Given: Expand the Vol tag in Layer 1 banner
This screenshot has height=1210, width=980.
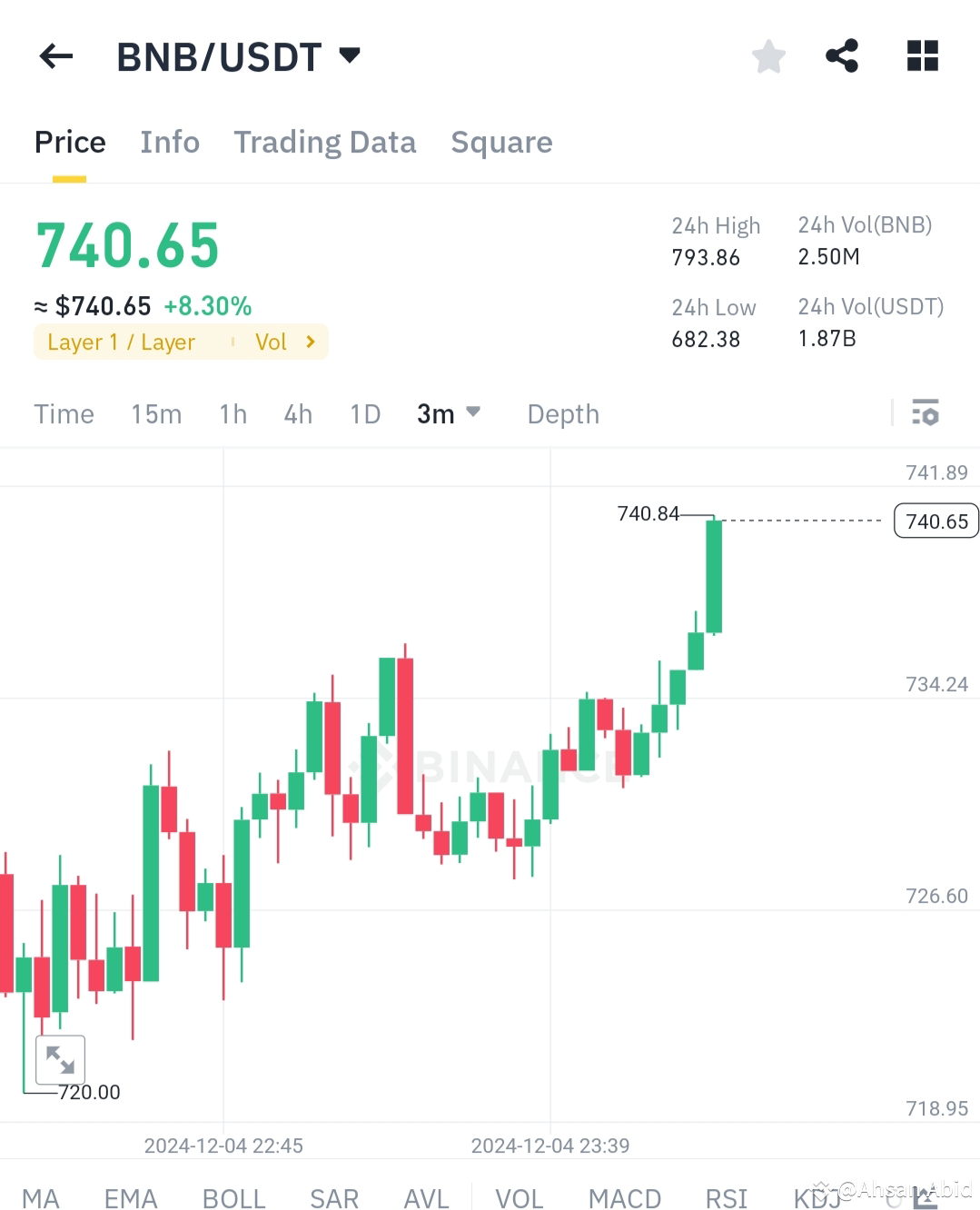Looking at the screenshot, I should (282, 342).
